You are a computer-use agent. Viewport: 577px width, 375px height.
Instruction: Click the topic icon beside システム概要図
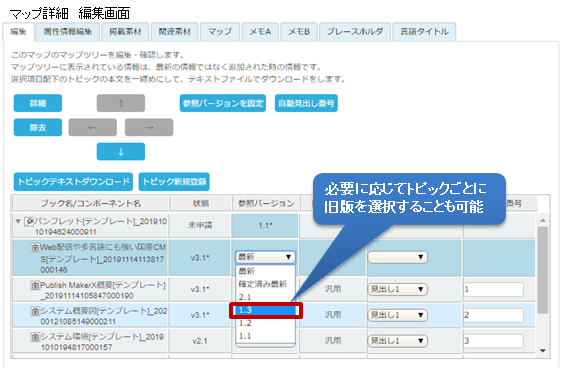tap(35, 312)
